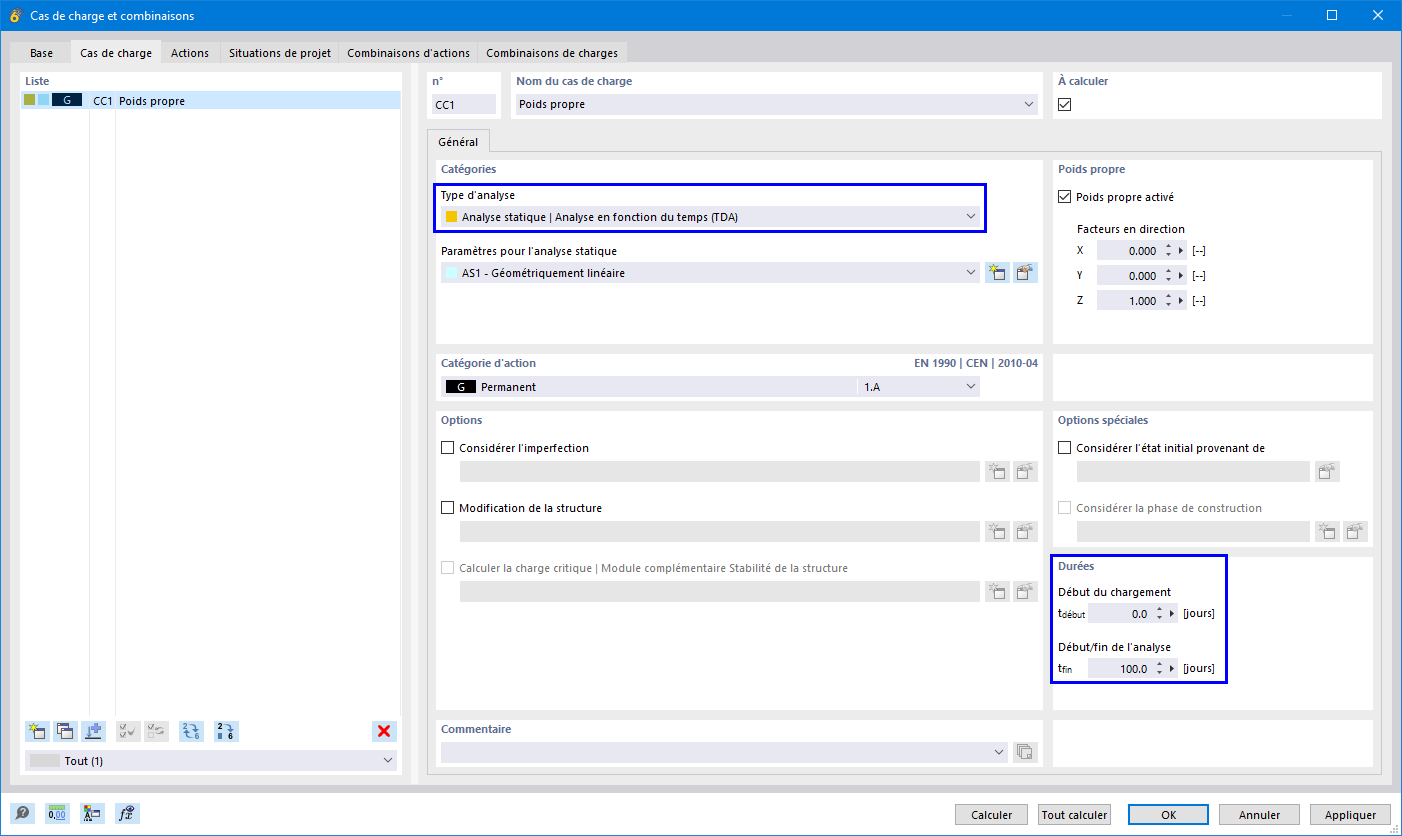The image size is (1402, 836).
Task: Toggle Poids propre activé checkbox
Action: pyautogui.click(x=1065, y=197)
